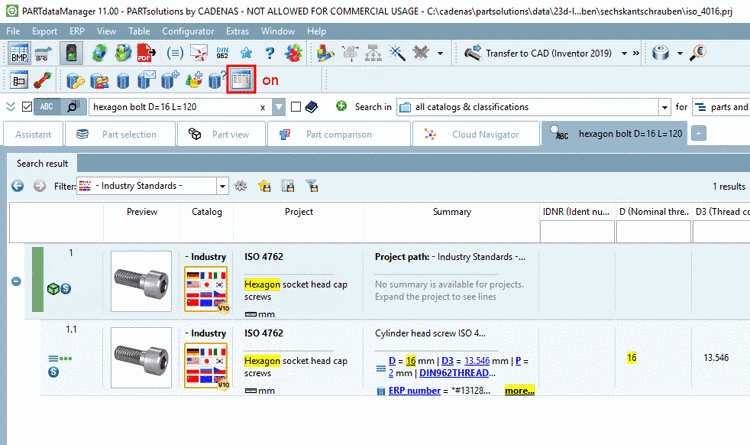
Task: Click the colored building blocks toolbar icon
Action: pyautogui.click(x=326, y=53)
